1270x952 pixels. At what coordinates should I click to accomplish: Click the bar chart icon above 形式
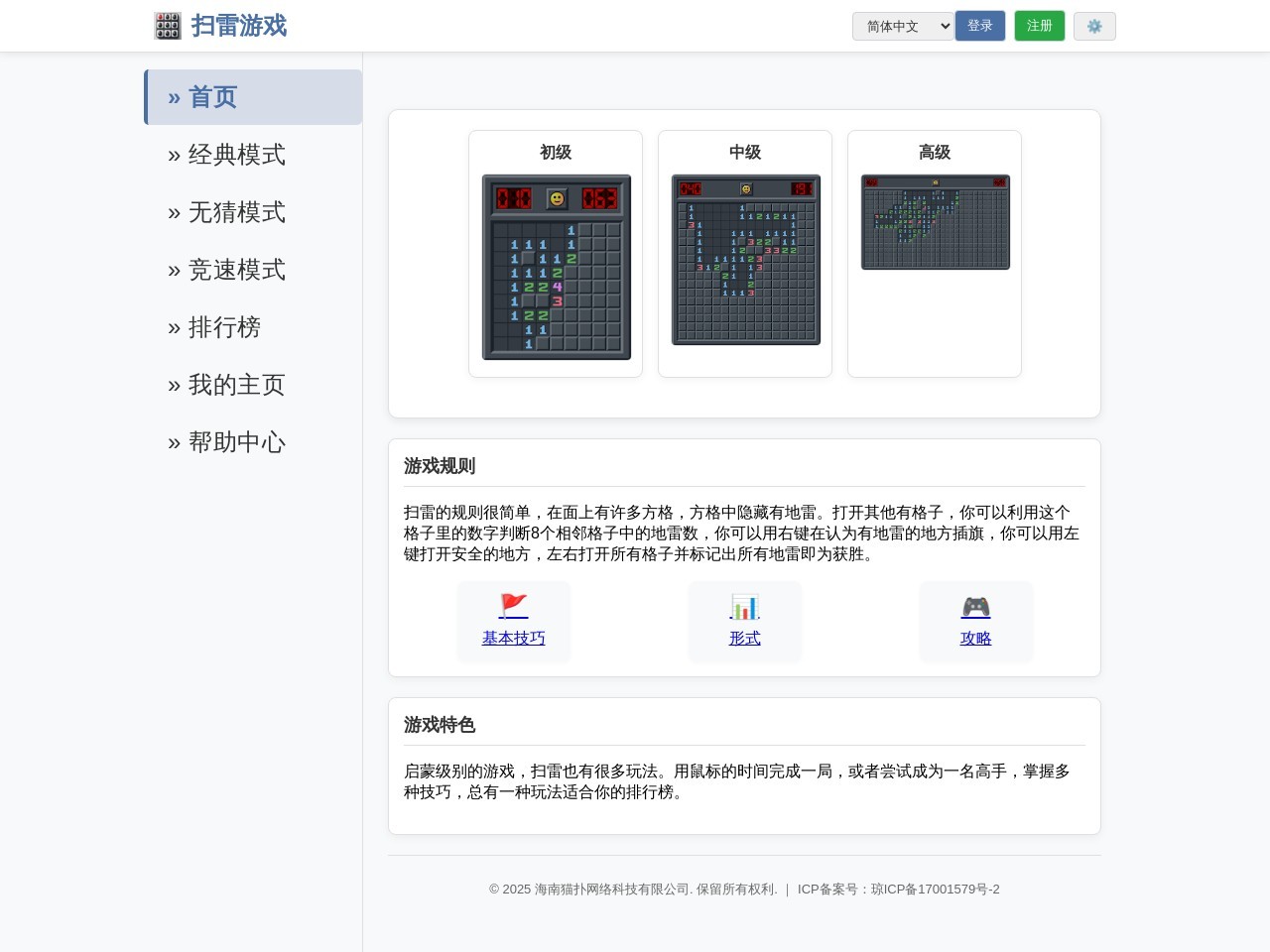click(744, 606)
